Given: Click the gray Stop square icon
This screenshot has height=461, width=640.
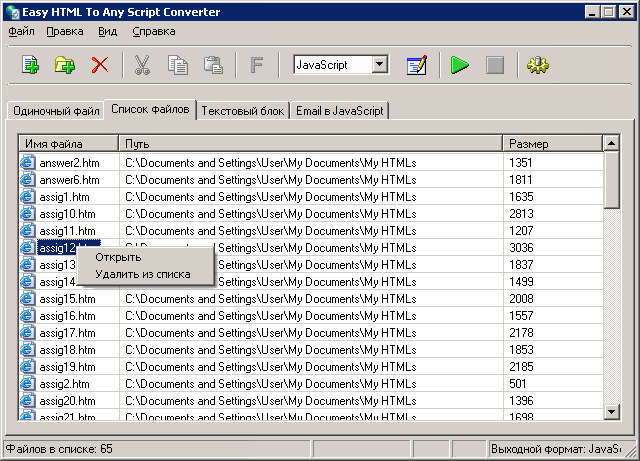Looking at the screenshot, I should coord(495,65).
